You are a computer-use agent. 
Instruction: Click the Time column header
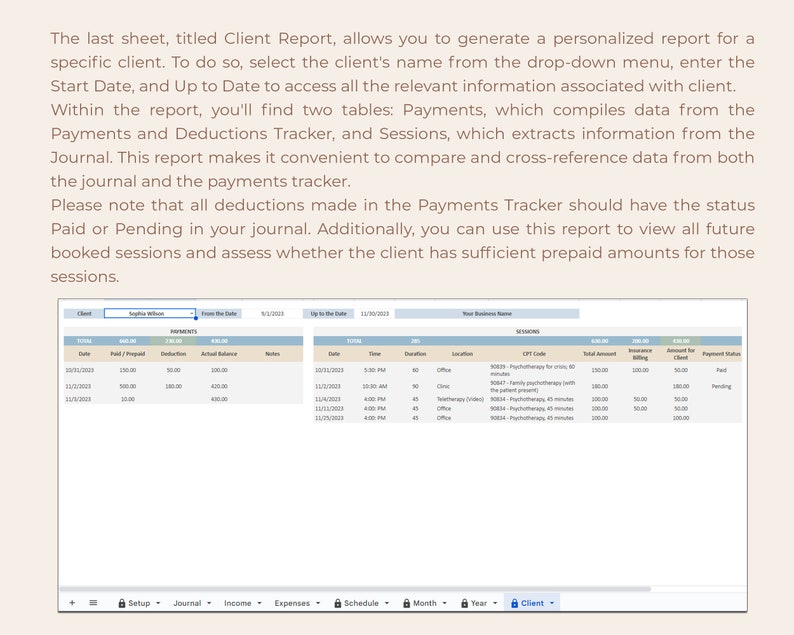(x=375, y=354)
